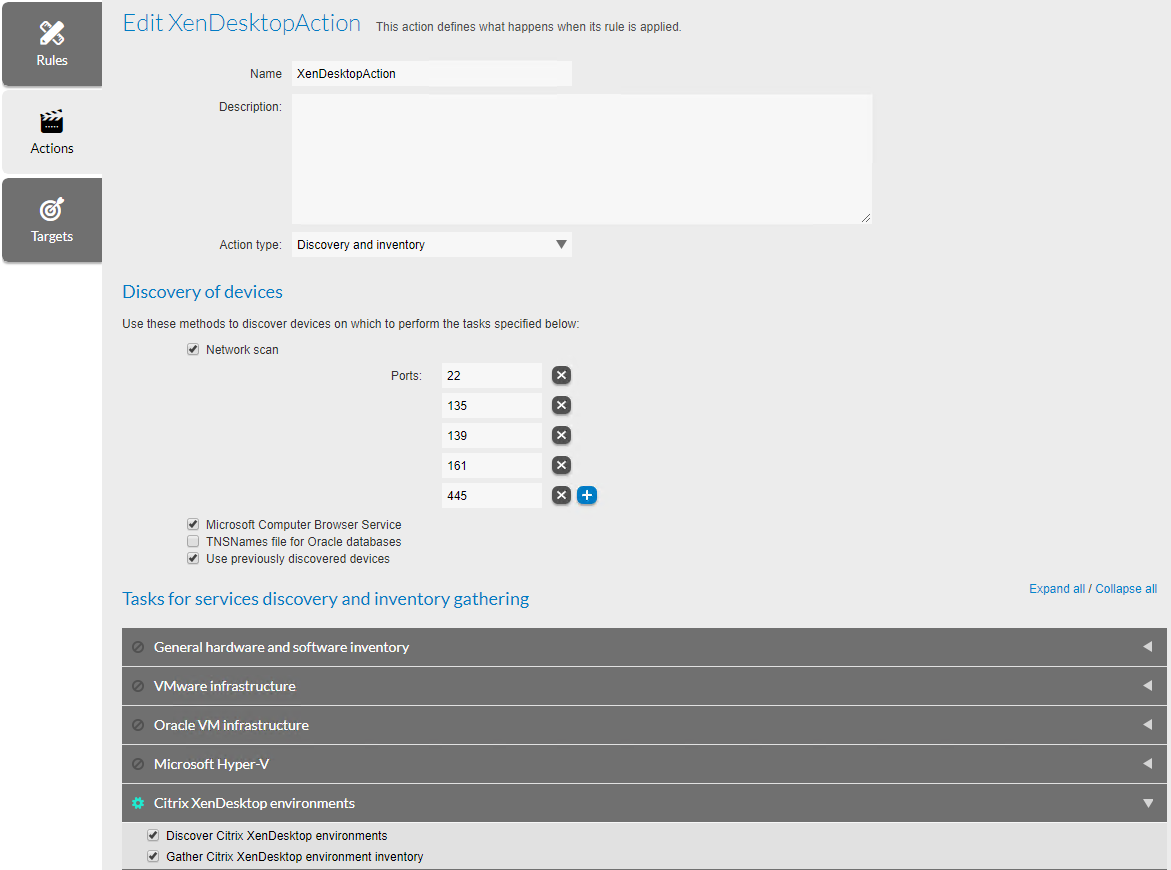This screenshot has height=870, width=1171.
Task: Click the disabled icon on VMware infrastructure header
Action: tap(137, 686)
